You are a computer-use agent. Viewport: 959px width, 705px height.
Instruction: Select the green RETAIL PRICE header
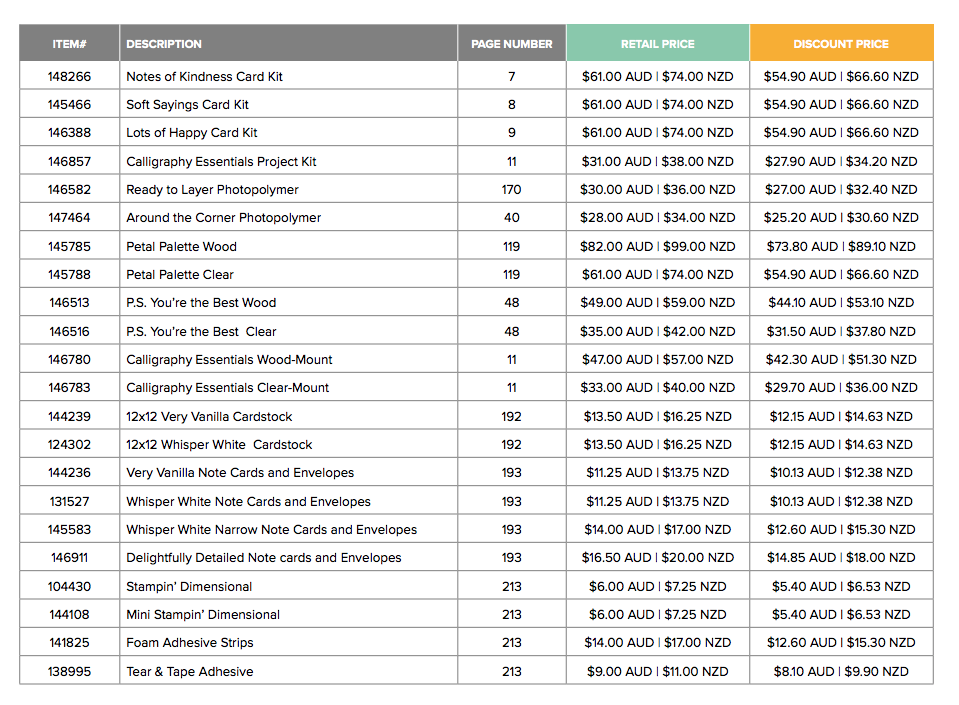[x=657, y=44]
